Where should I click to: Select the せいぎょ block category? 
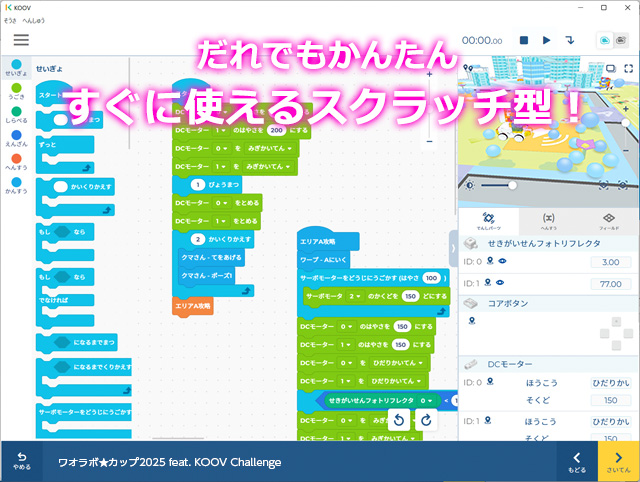pyautogui.click(x=16, y=68)
